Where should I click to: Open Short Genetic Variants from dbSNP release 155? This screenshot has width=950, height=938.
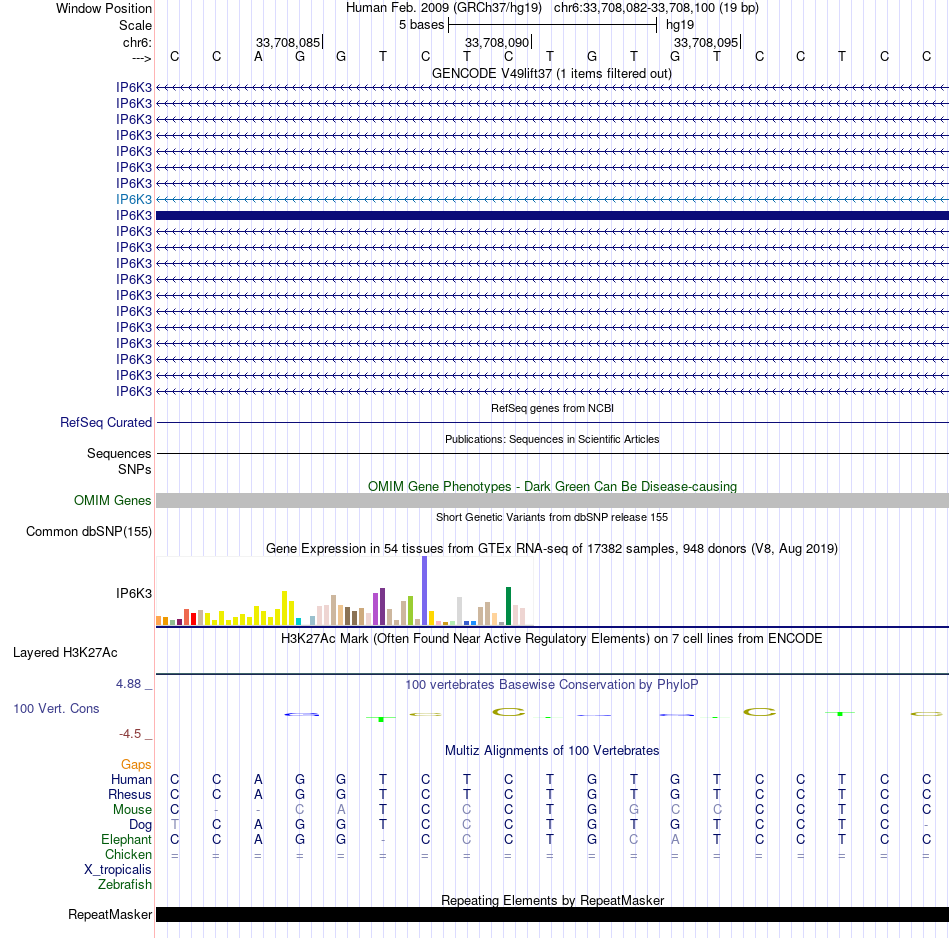tap(552, 517)
